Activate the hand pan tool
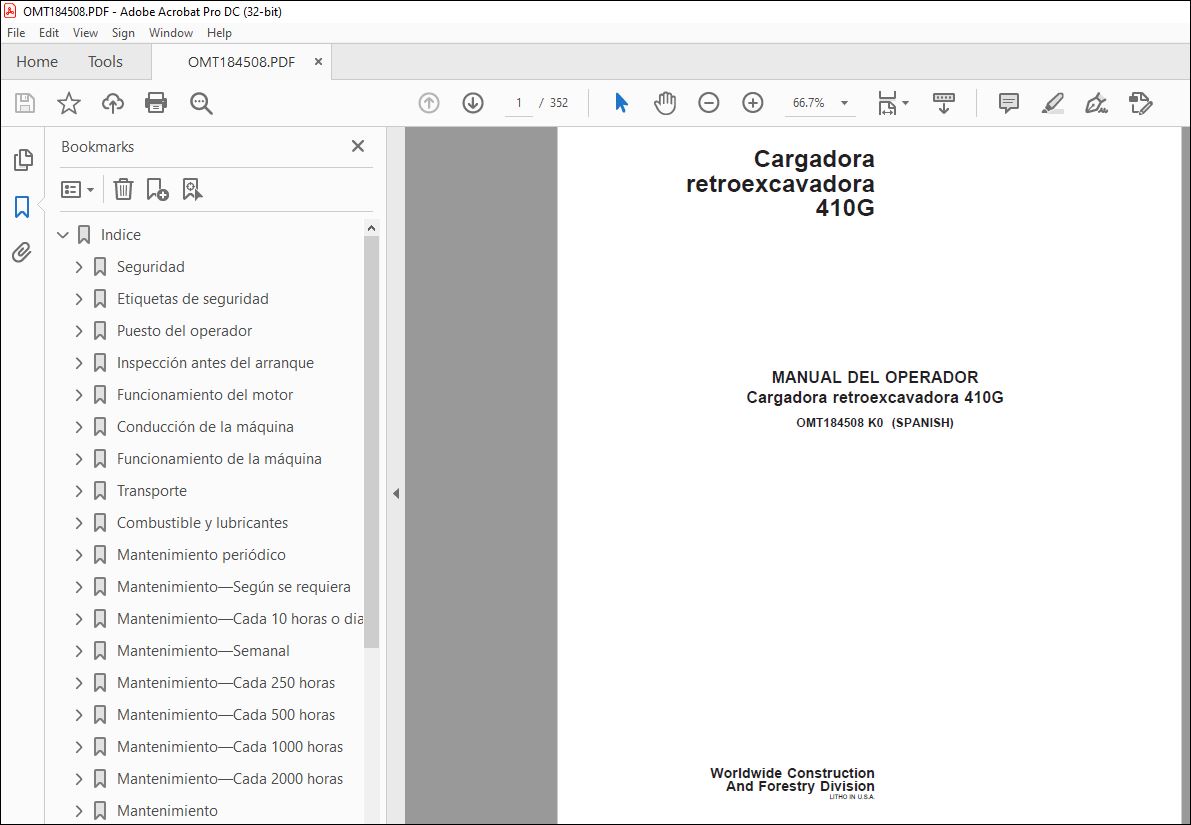The width and height of the screenshot is (1191, 825). (x=665, y=103)
